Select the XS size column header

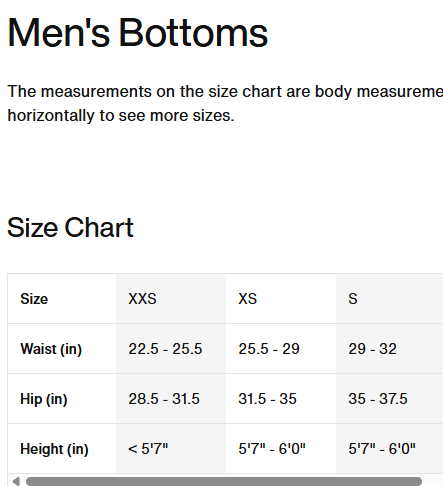tap(281, 299)
